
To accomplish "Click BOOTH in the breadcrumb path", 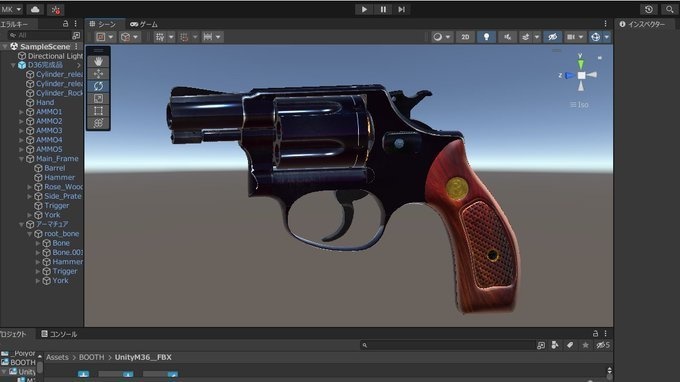I will coord(92,357).
